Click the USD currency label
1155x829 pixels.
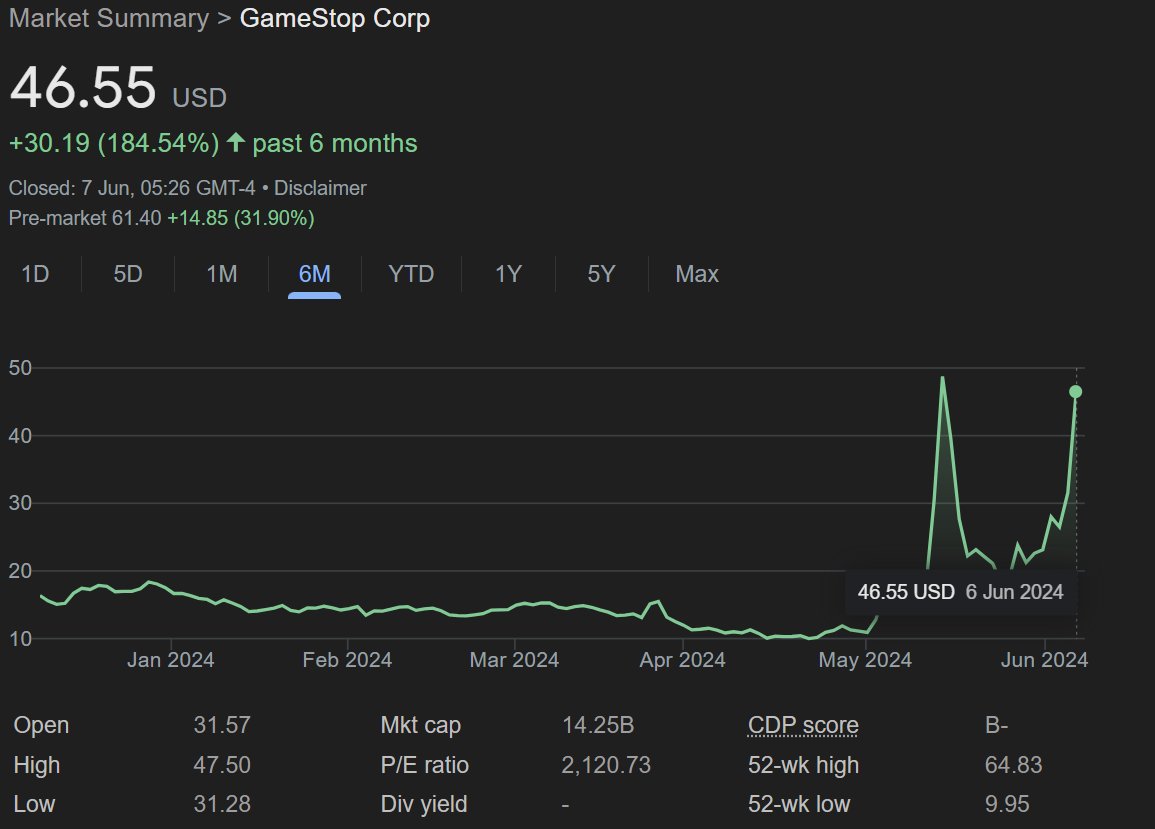pos(199,98)
